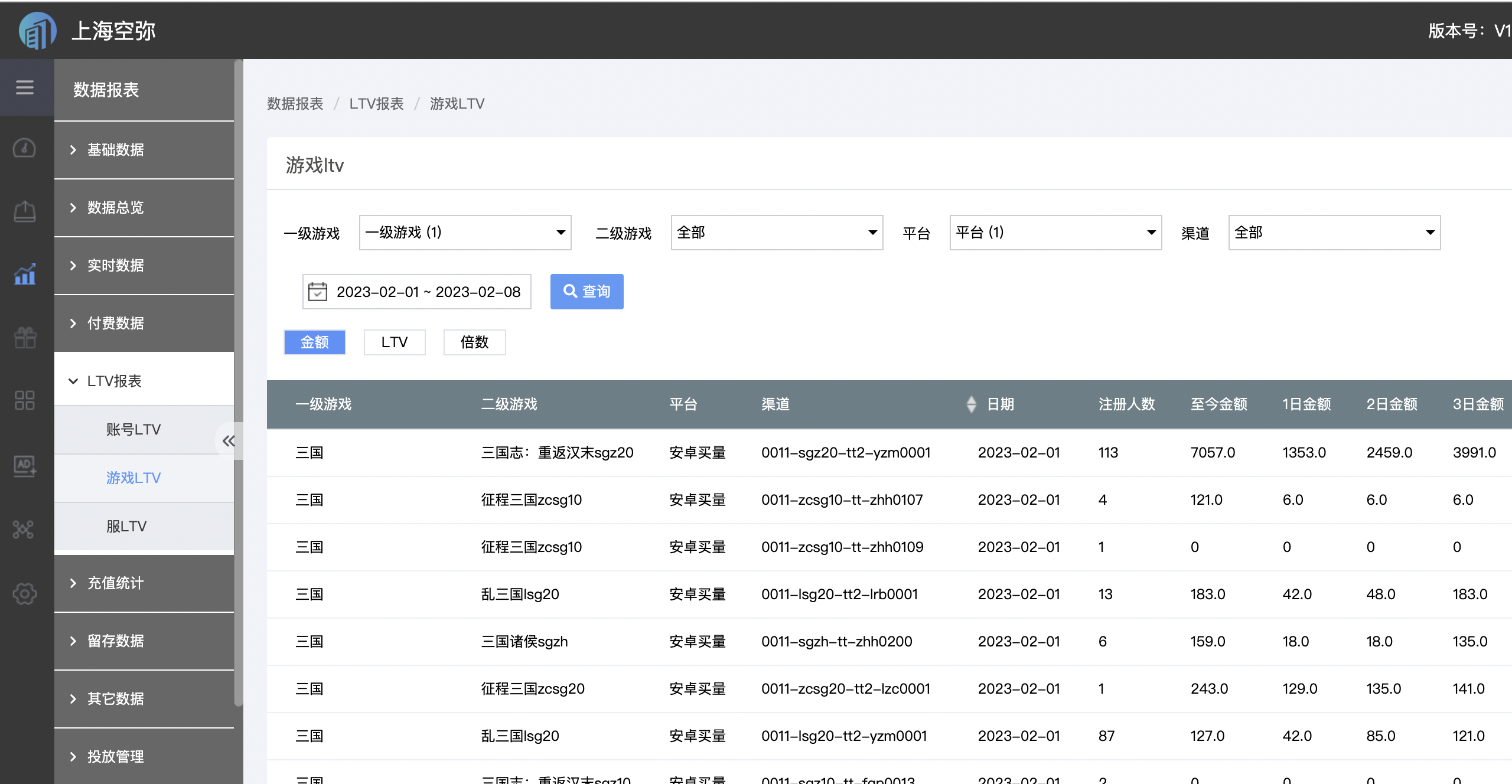Switch to the 倍数 view tab
1512x784 pixels.
(x=475, y=342)
